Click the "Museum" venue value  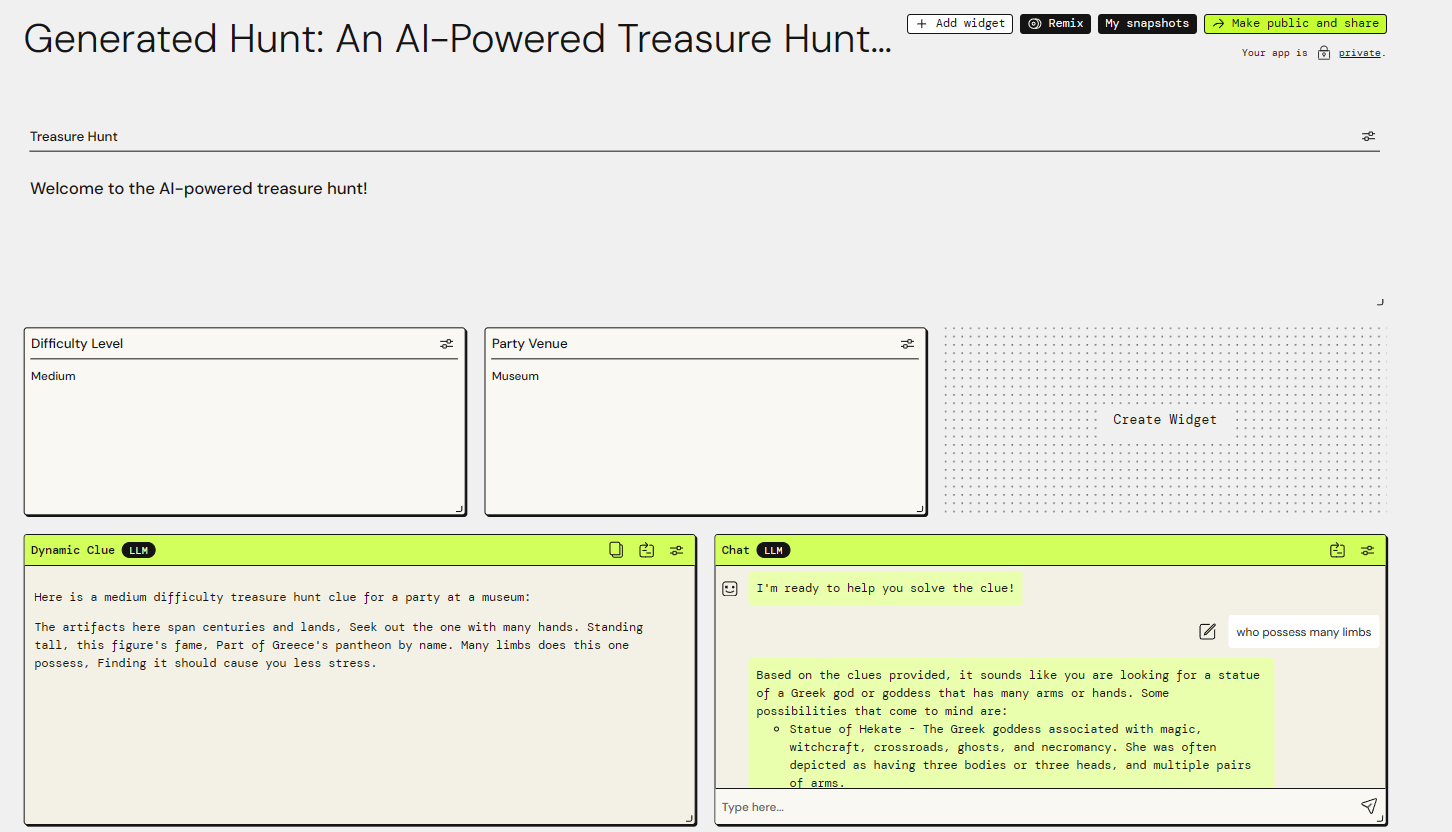pos(515,376)
